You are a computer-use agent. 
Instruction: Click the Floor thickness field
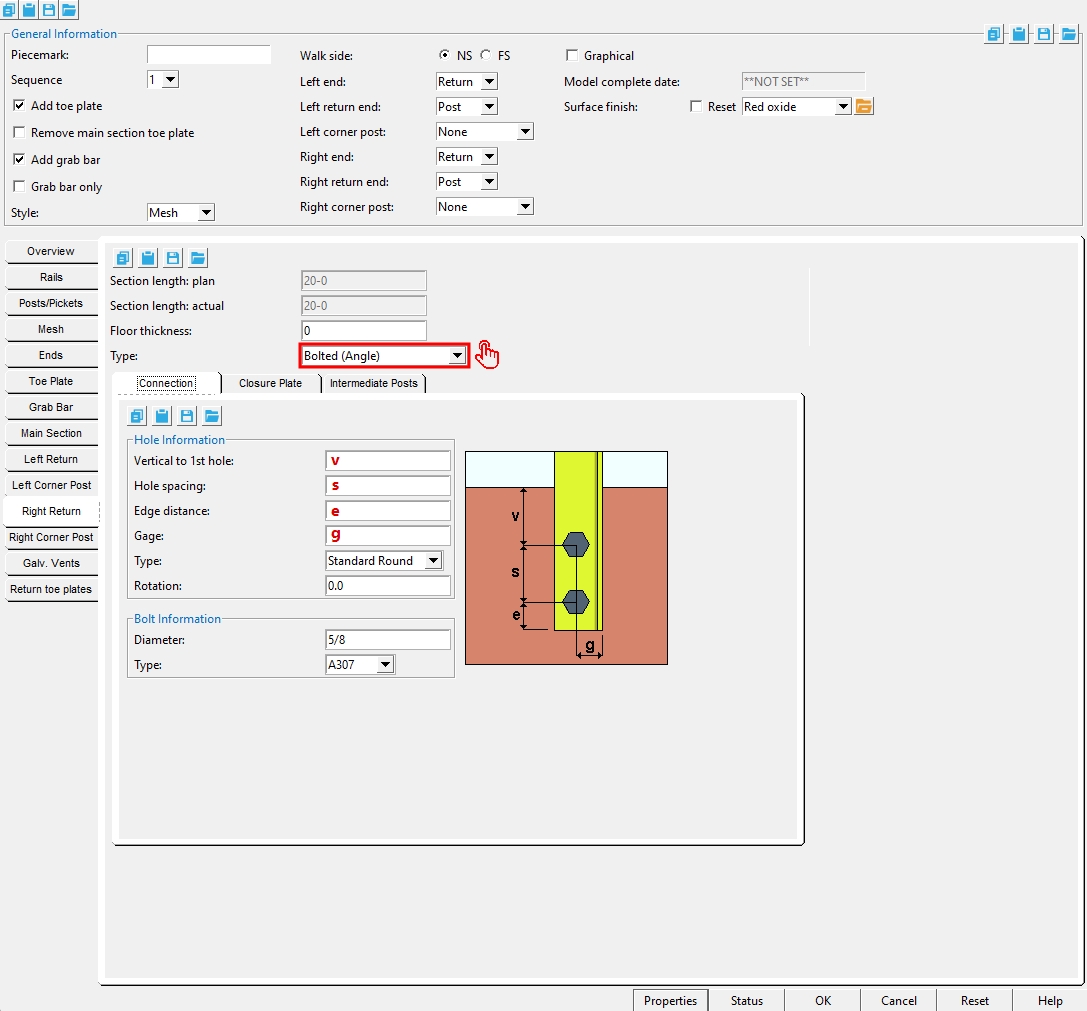tap(364, 331)
